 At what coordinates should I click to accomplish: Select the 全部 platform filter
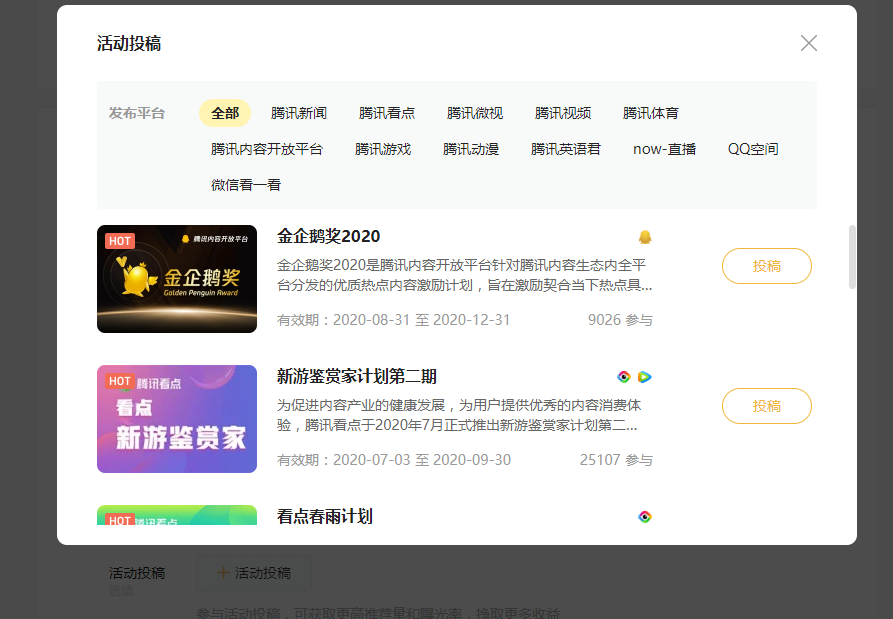(225, 113)
